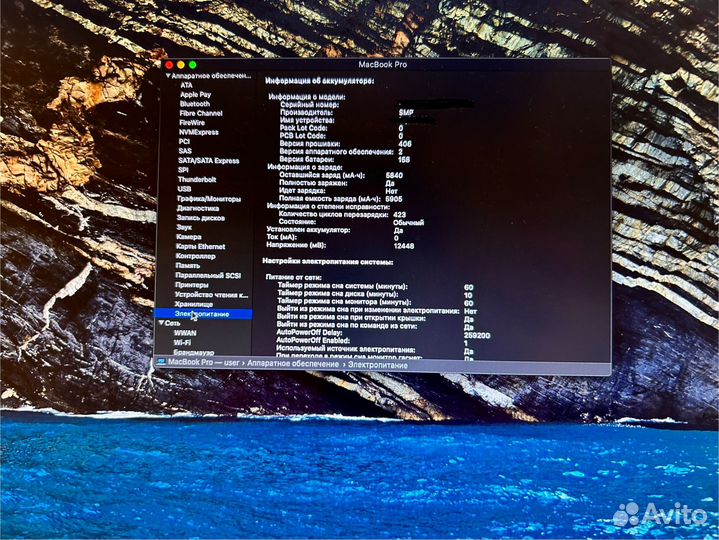Select Память in the sidebar
Screen dimensions: 719x540
click(x=188, y=266)
